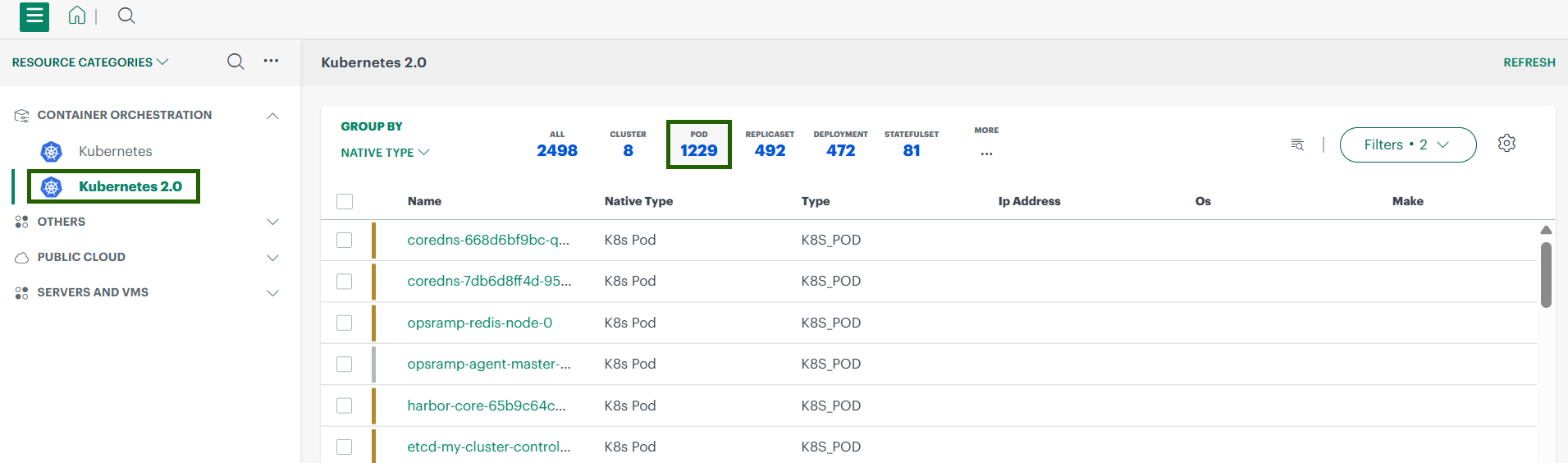Click the Refresh link
This screenshot has width=1568, height=463.
pyautogui.click(x=1529, y=62)
